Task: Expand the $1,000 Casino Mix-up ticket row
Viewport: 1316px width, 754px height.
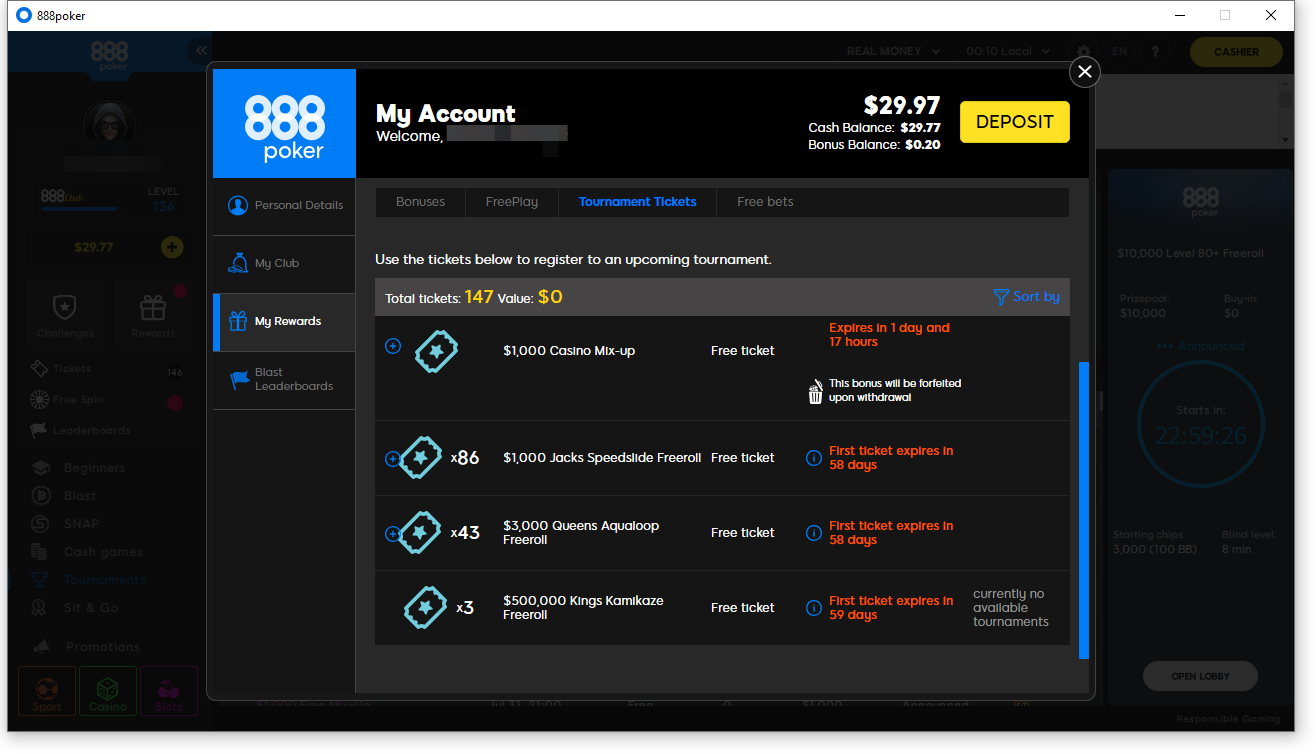Action: tap(393, 346)
